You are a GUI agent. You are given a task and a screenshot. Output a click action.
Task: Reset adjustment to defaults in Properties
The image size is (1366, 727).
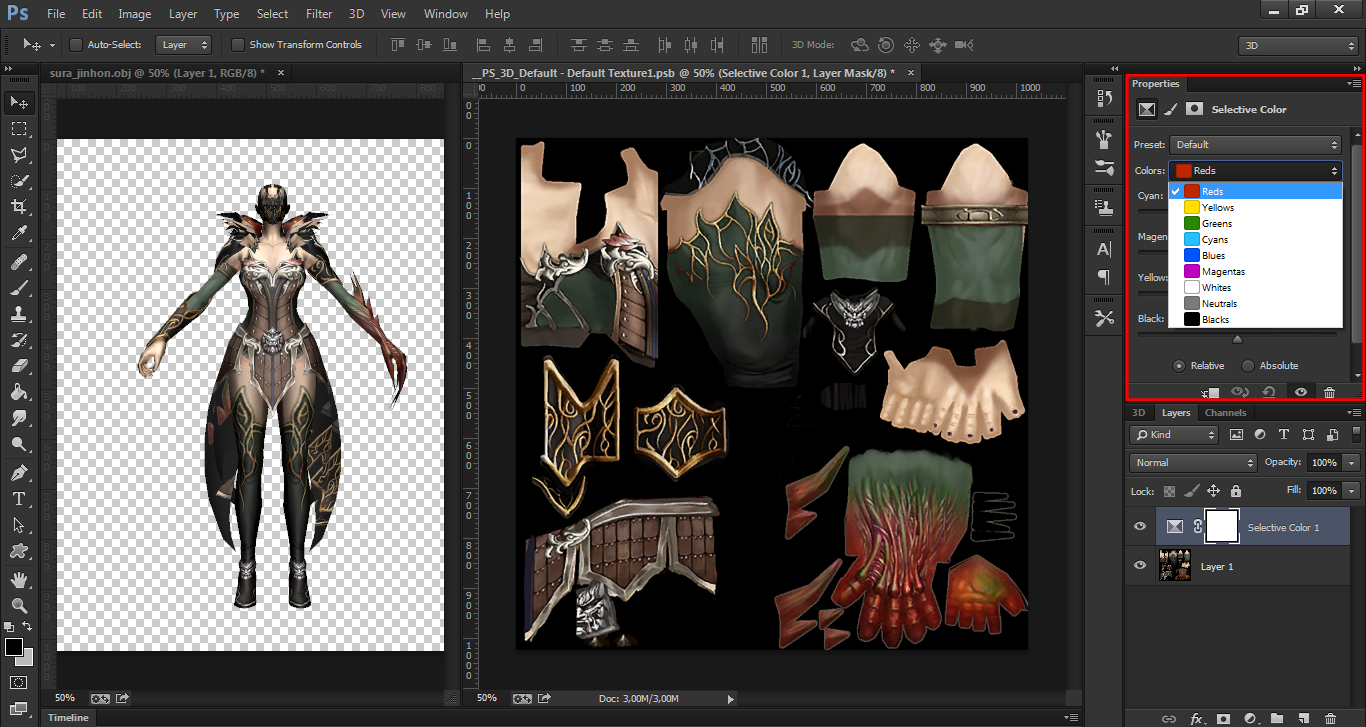coord(1269,392)
